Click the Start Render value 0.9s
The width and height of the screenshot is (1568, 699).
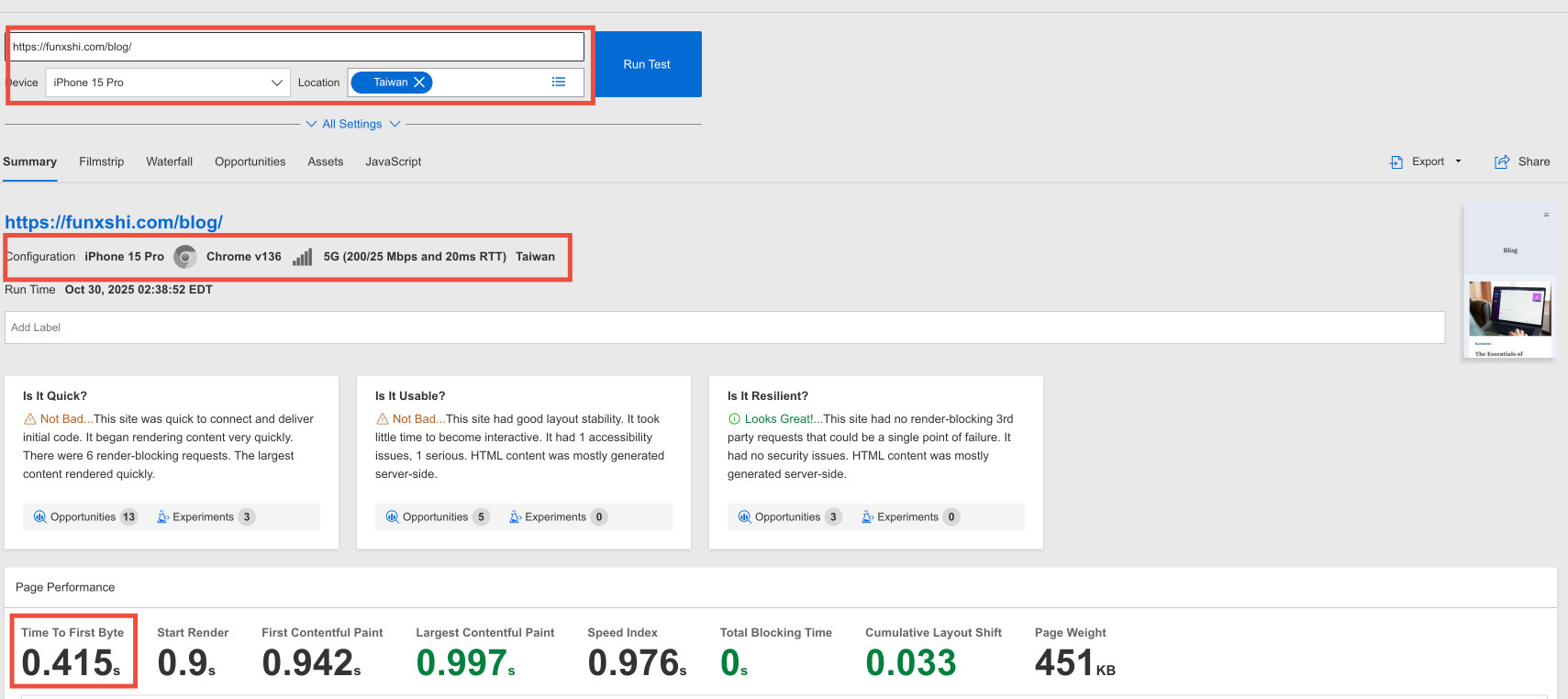coord(186,663)
